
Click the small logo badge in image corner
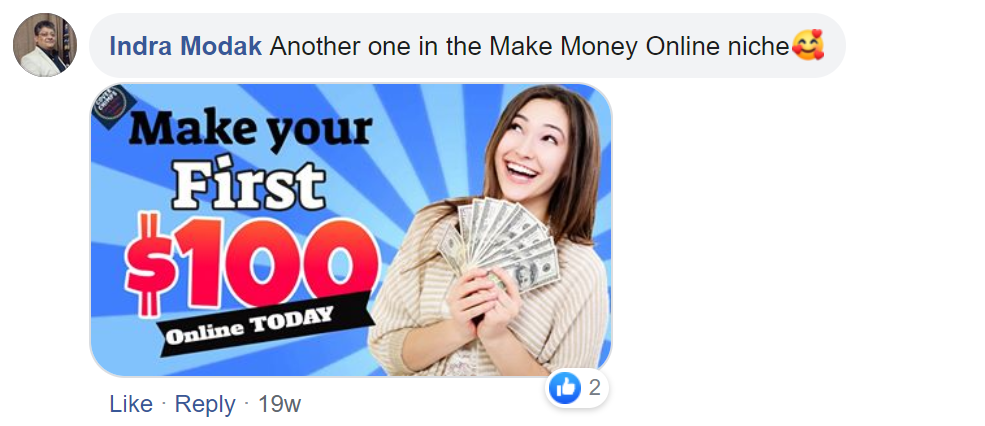click(111, 107)
